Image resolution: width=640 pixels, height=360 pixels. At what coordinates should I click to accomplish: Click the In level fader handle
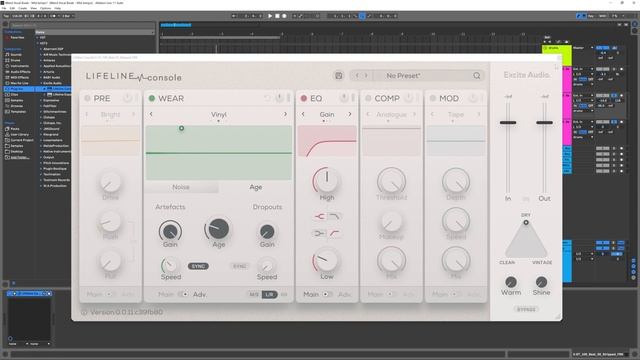[508, 122]
